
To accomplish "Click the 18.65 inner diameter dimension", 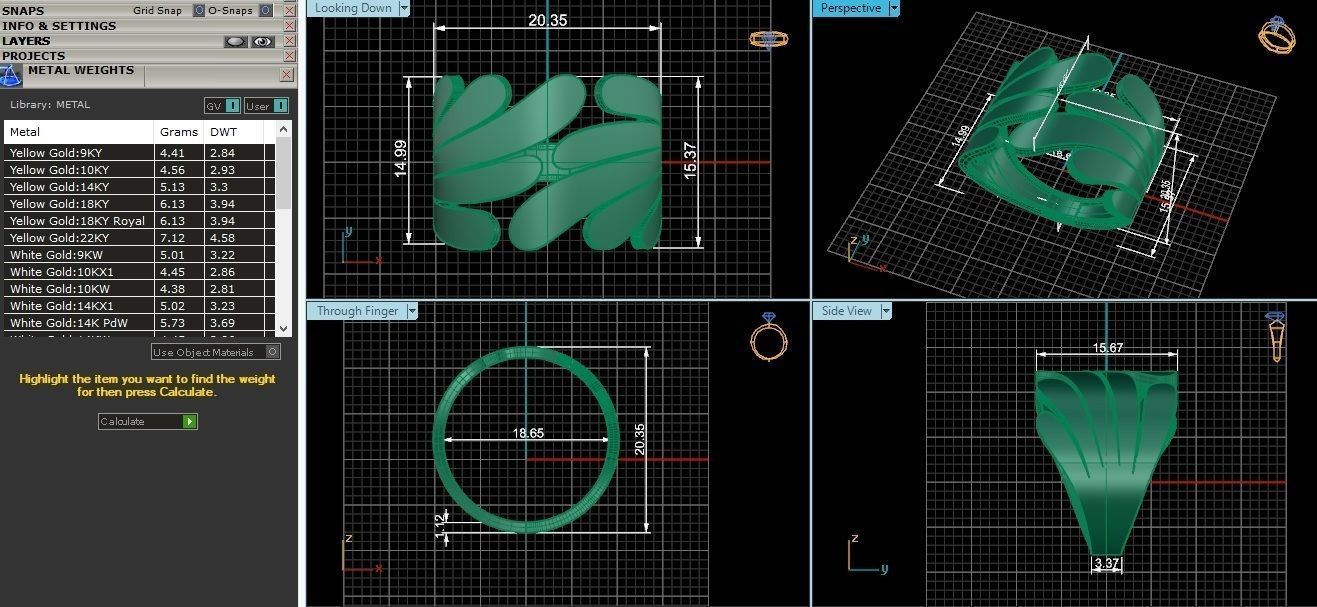I will click(x=528, y=433).
